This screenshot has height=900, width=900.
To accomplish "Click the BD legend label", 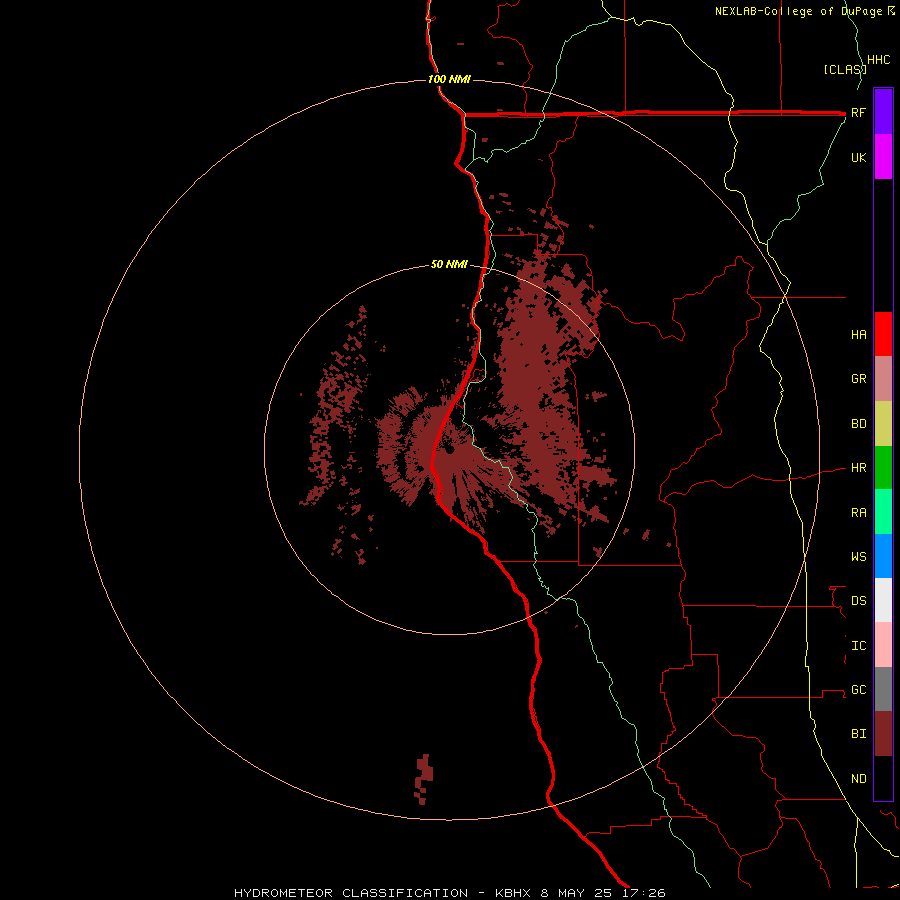I will (x=859, y=424).
